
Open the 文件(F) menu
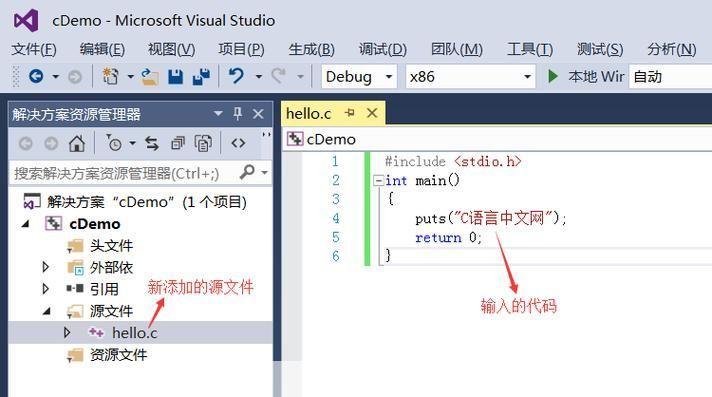click(34, 49)
